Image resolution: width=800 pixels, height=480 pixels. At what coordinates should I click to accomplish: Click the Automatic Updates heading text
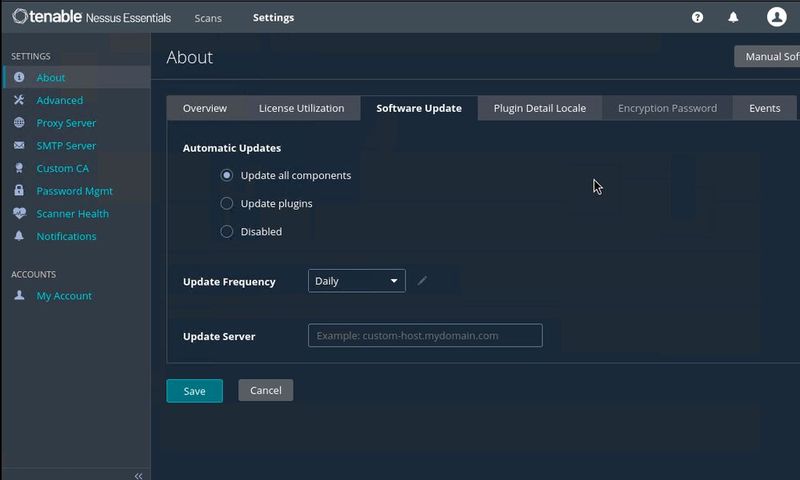tap(232, 148)
